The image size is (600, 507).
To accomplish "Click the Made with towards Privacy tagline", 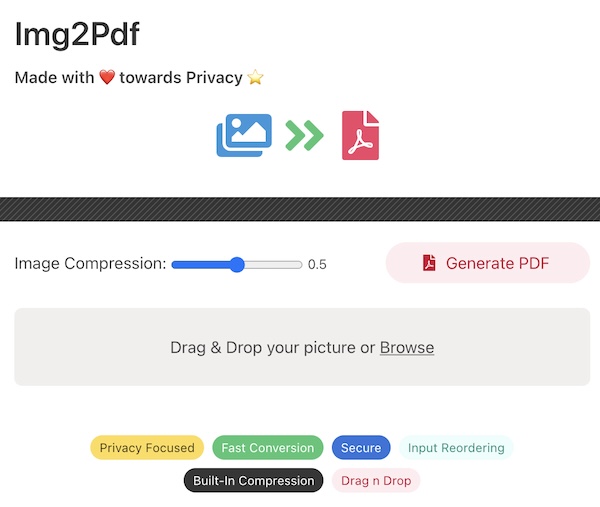I will tap(140, 78).
